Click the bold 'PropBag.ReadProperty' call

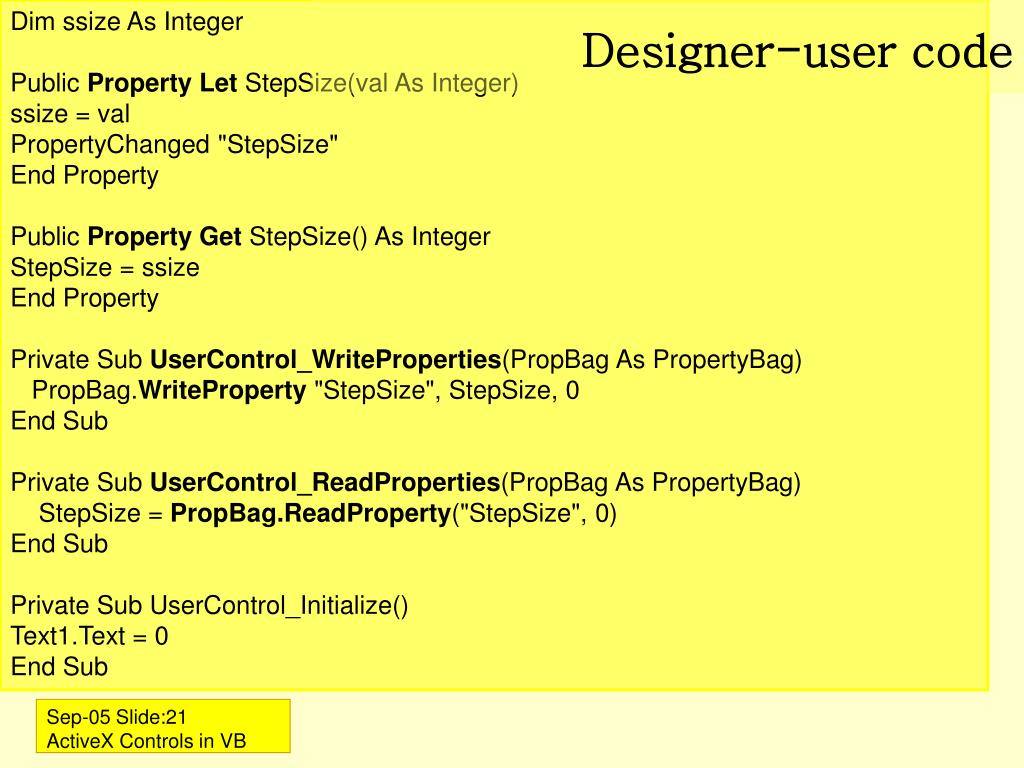[311, 513]
